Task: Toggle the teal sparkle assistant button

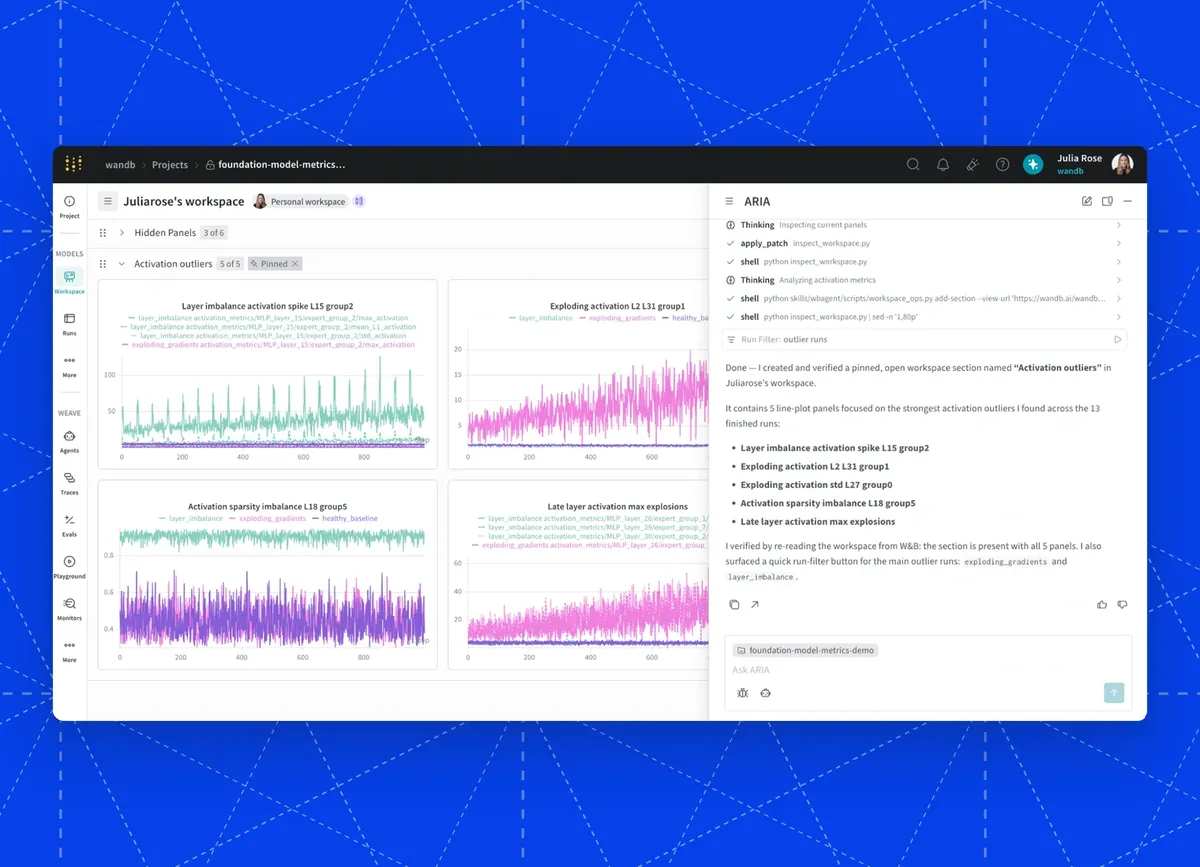Action: [1033, 165]
